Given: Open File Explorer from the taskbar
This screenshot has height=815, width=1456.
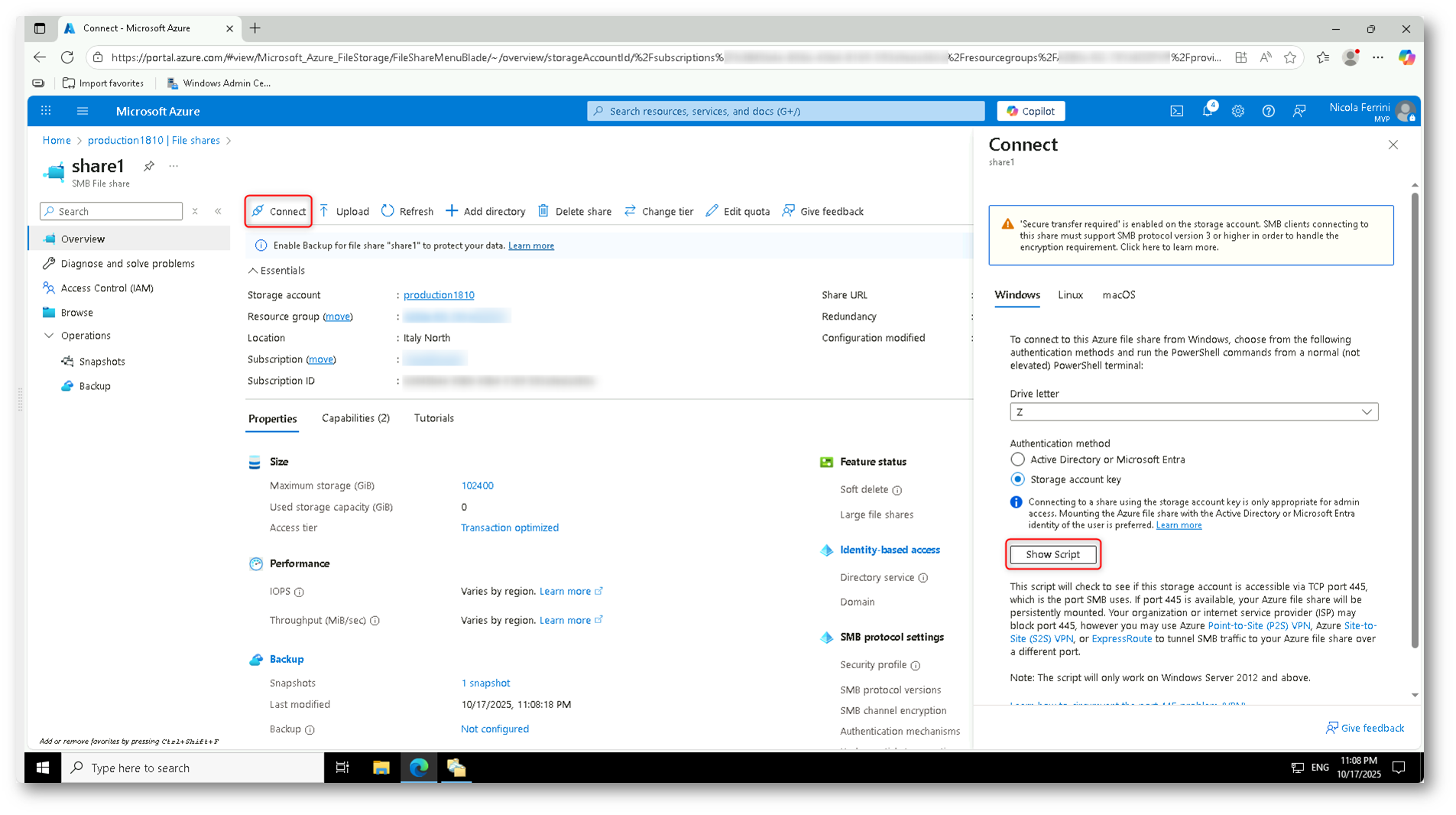Looking at the screenshot, I should (x=381, y=768).
